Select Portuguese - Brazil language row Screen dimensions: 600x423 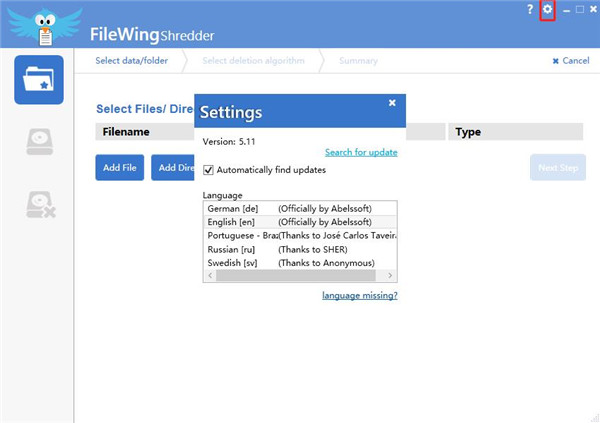(300, 235)
